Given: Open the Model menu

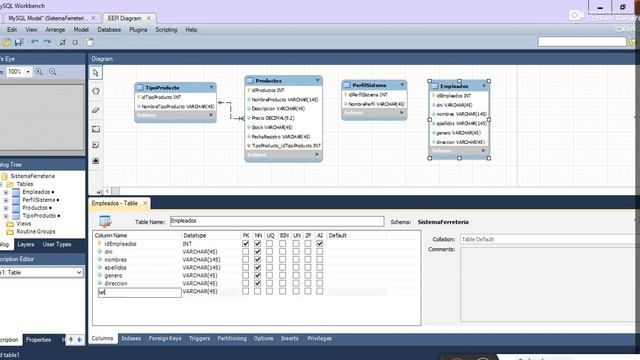Looking at the screenshot, I should pos(81,30).
